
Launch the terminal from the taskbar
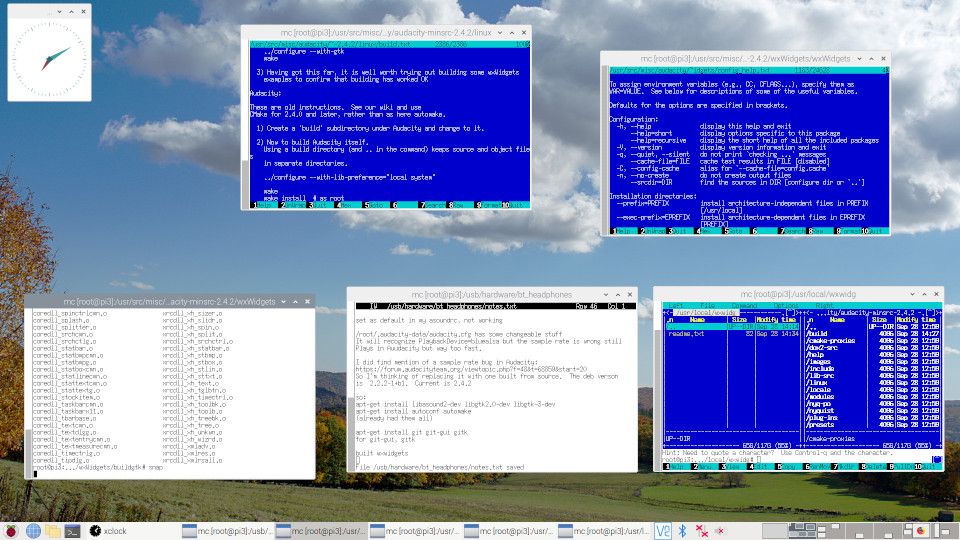72,531
